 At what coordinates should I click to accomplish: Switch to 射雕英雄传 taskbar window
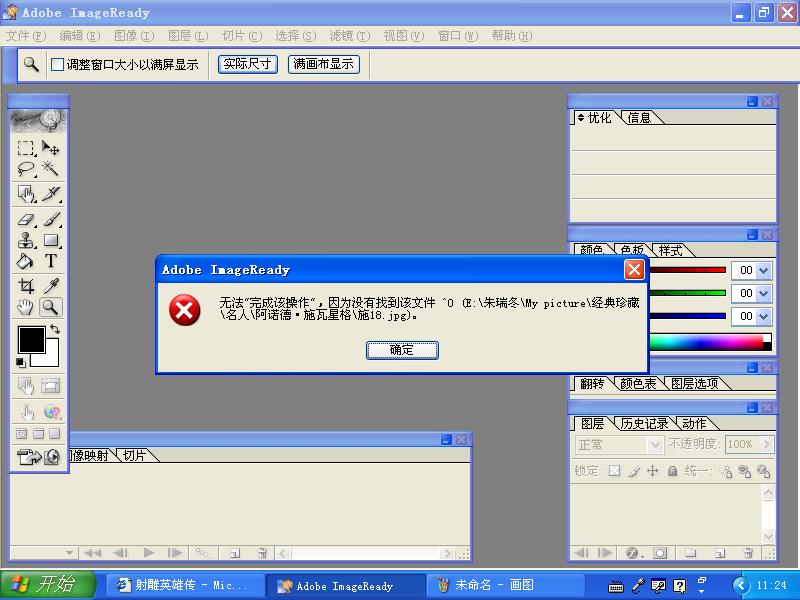pyautogui.click(x=184, y=585)
